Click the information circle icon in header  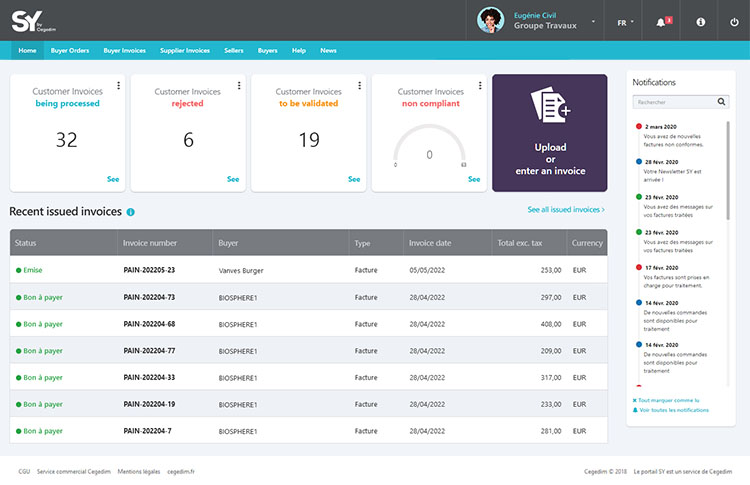tap(700, 22)
